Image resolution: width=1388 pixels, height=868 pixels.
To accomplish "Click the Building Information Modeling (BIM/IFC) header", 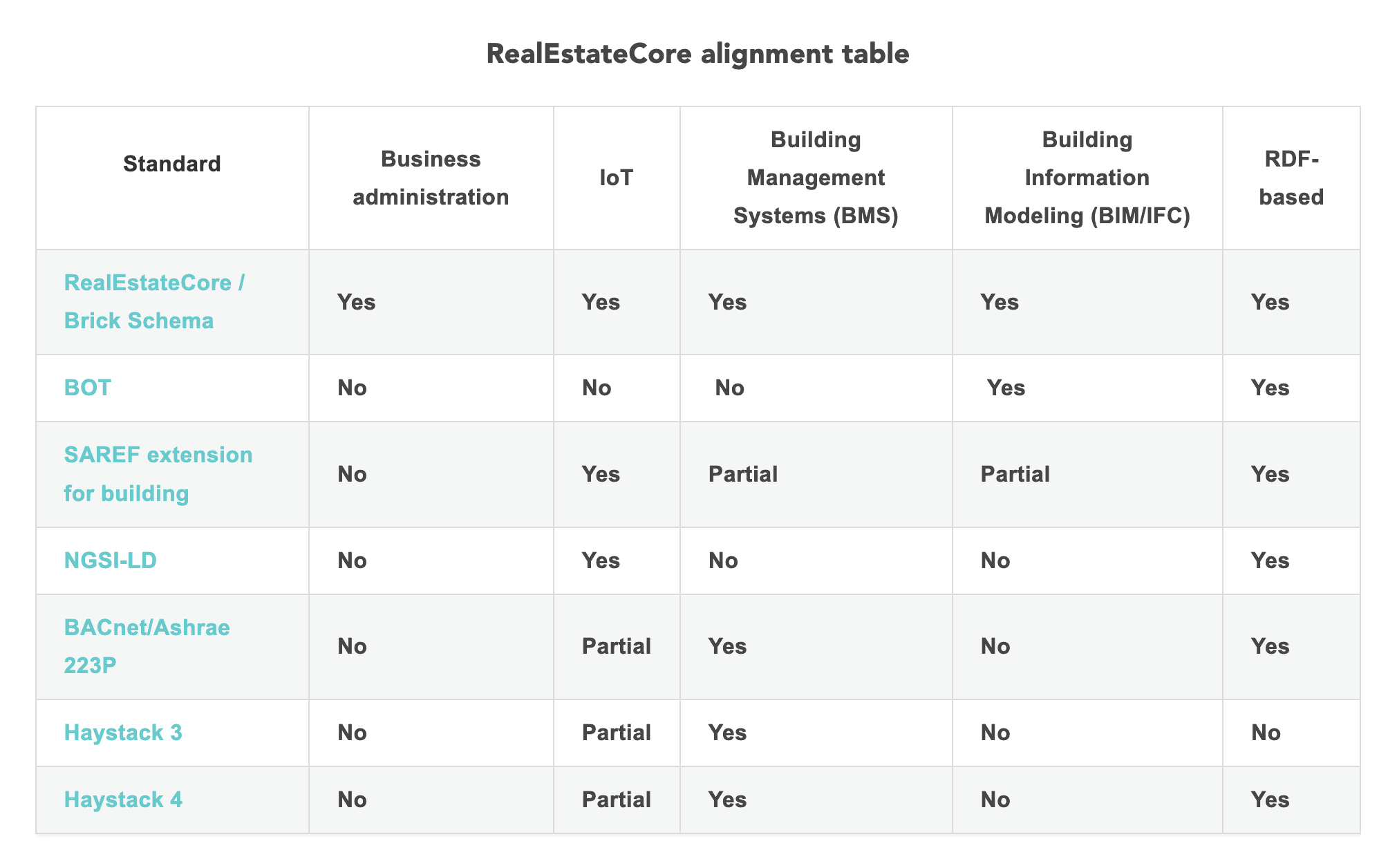I will click(x=1087, y=178).
